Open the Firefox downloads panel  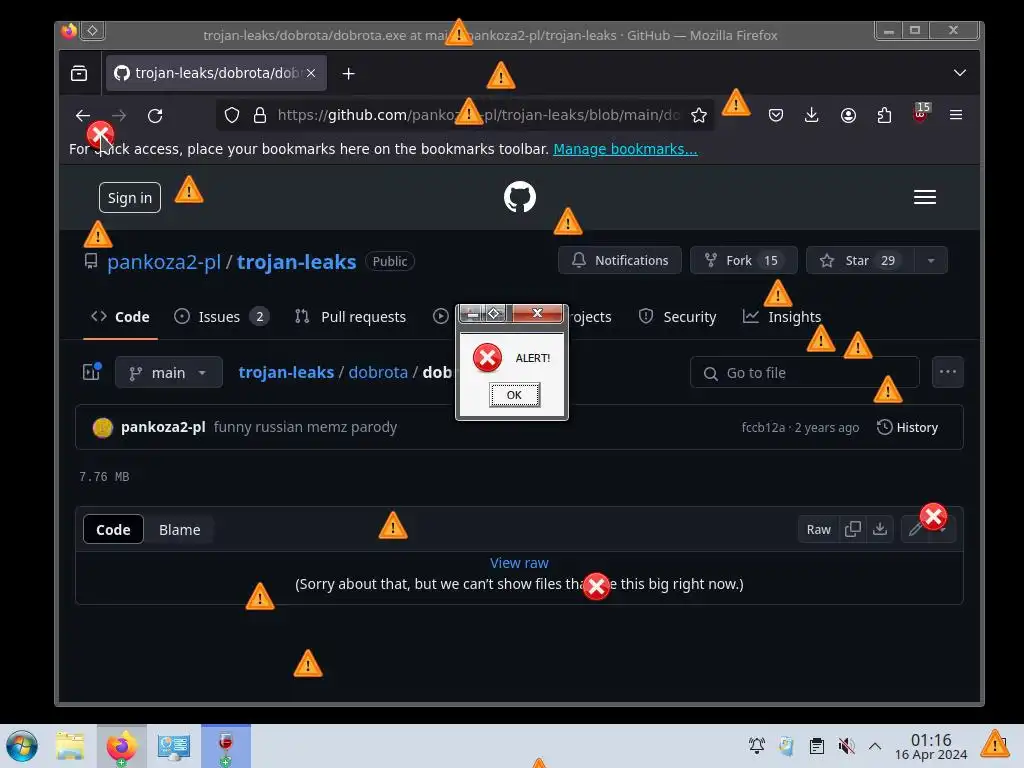click(x=812, y=116)
